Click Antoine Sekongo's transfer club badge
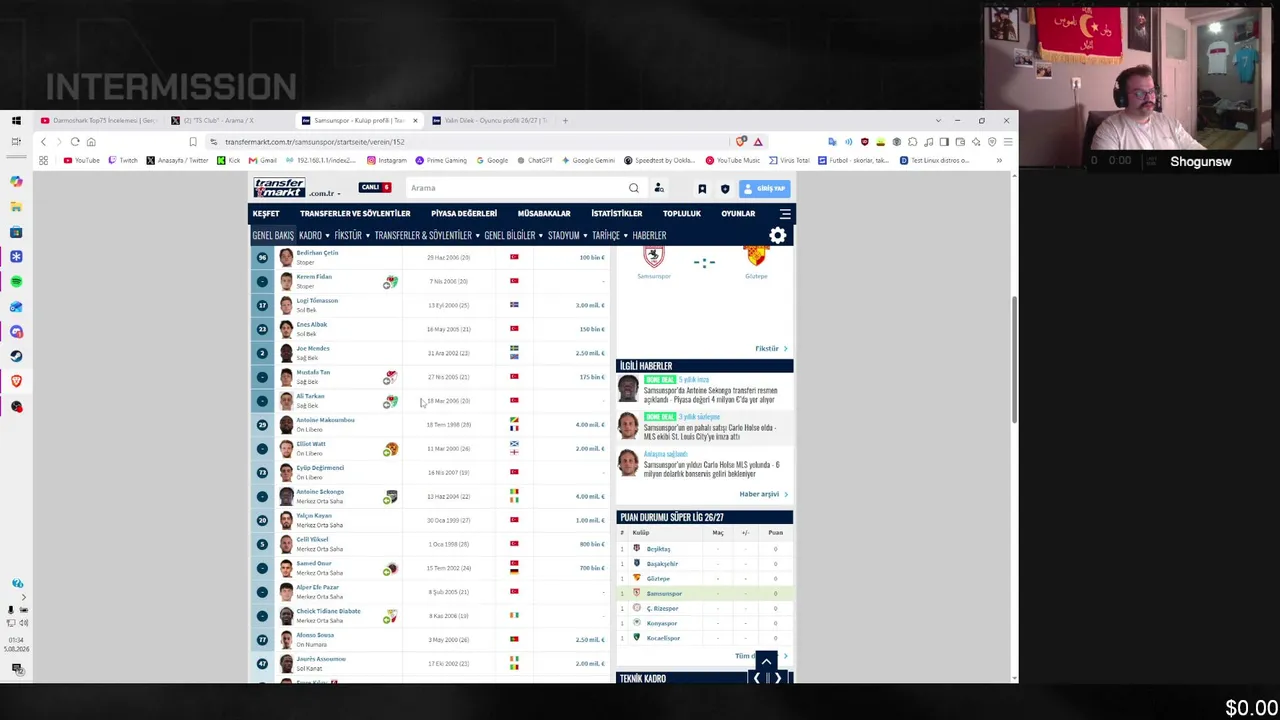 pos(390,497)
